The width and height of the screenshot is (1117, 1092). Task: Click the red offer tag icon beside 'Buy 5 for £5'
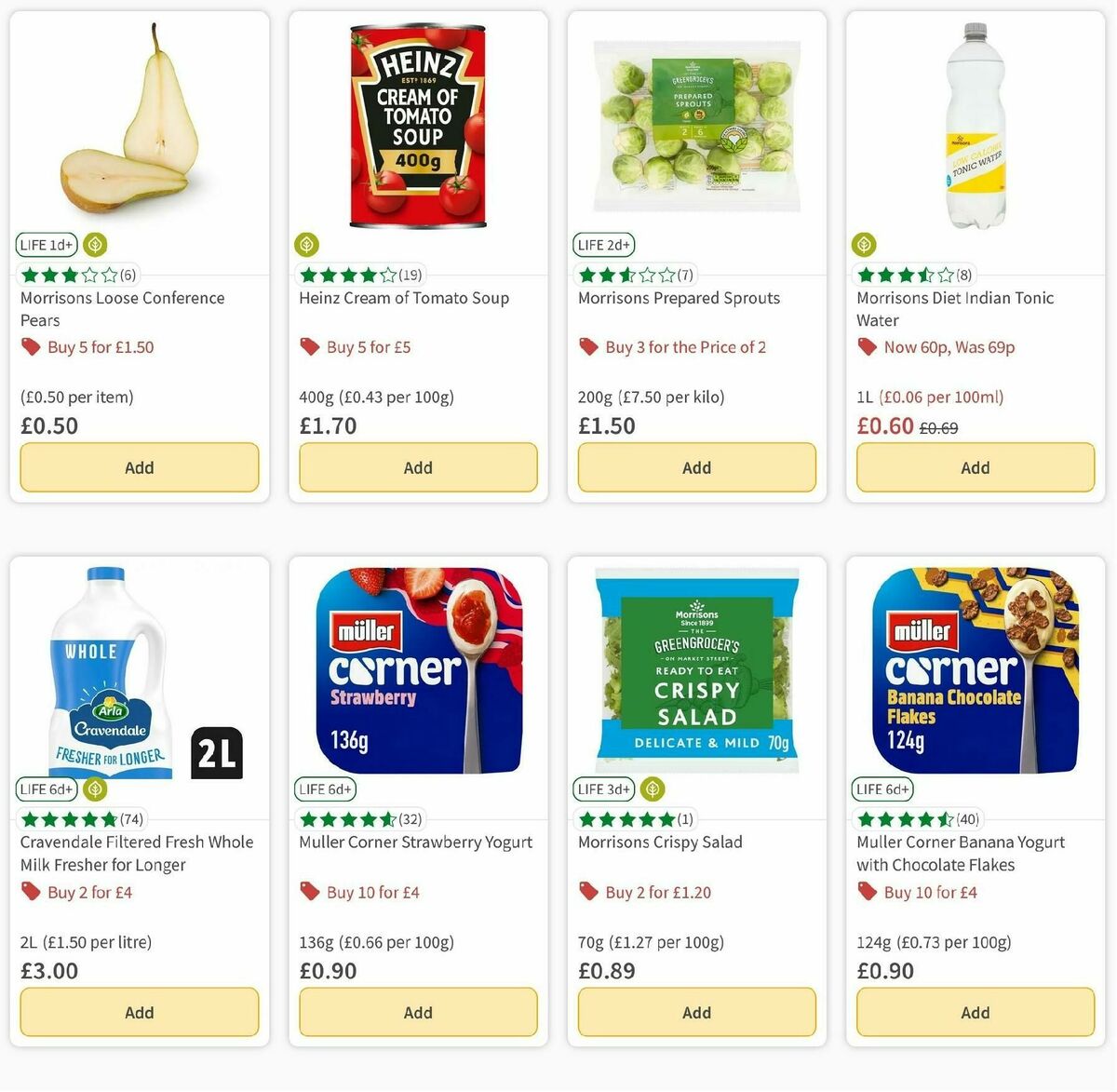[308, 346]
